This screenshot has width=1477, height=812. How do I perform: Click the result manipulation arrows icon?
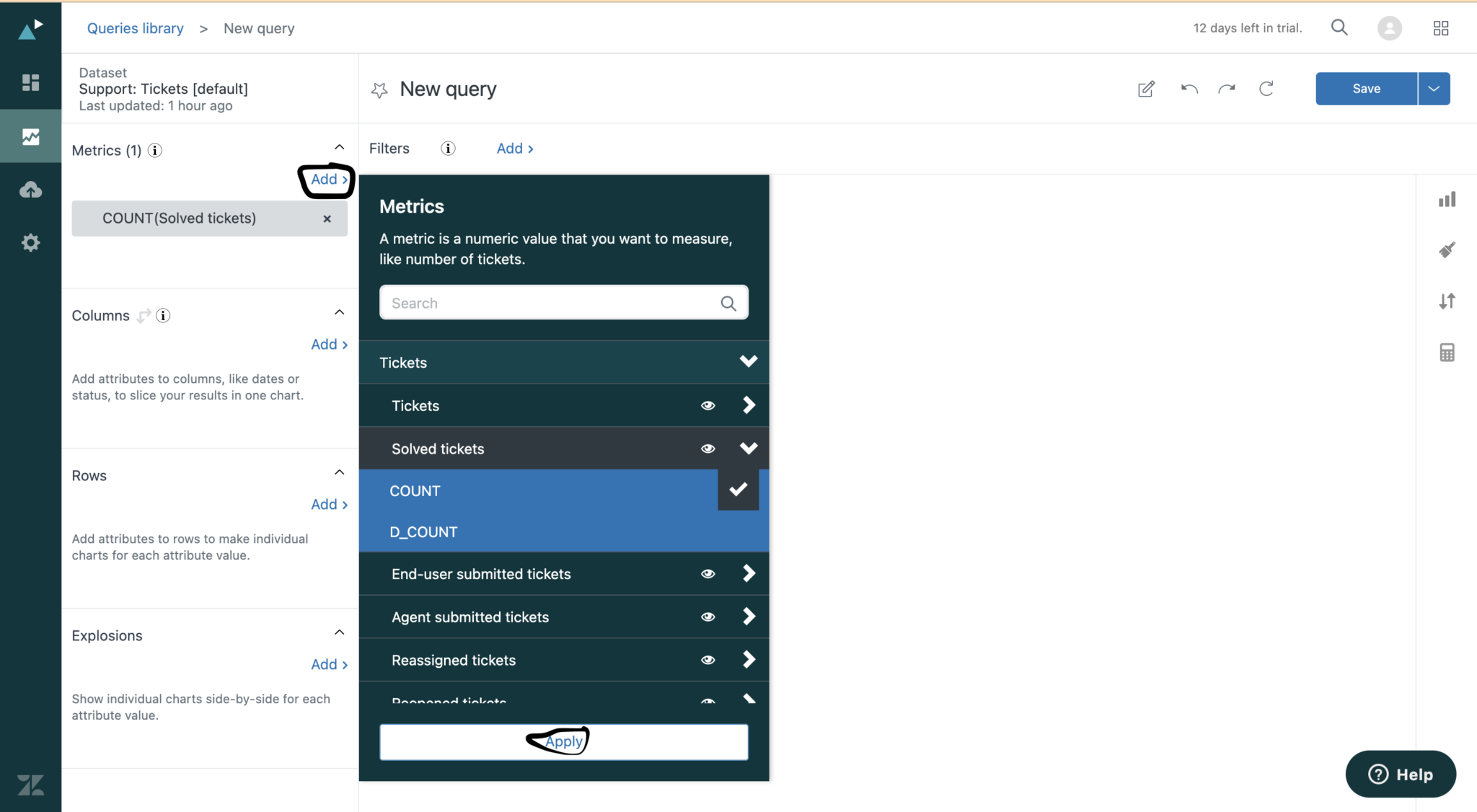pyautogui.click(x=1447, y=301)
